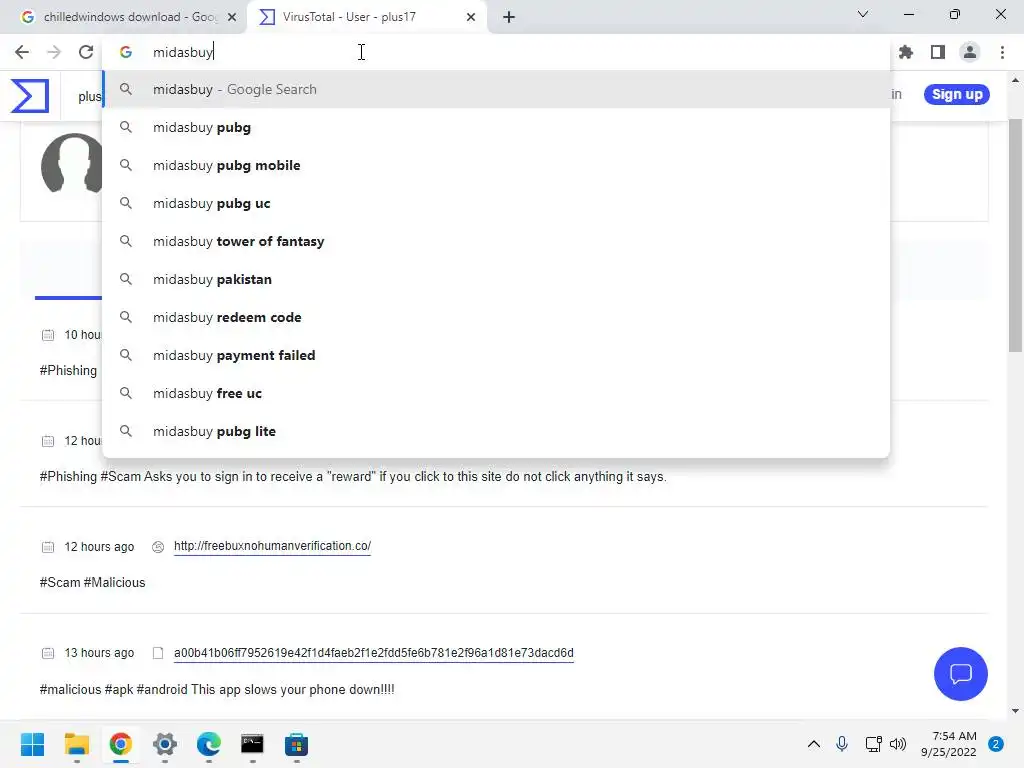The height and width of the screenshot is (768, 1024).
Task: Open the Chrome profile avatar
Action: 970,52
